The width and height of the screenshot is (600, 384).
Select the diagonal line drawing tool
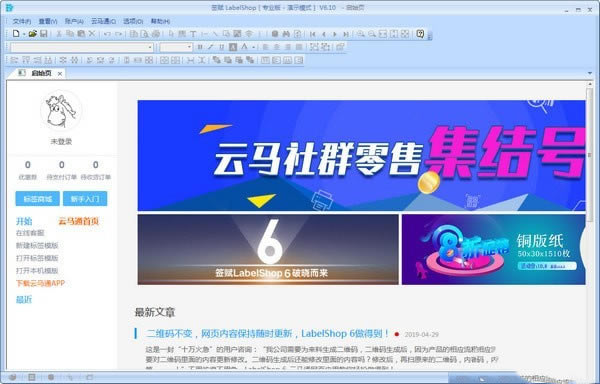(215, 34)
